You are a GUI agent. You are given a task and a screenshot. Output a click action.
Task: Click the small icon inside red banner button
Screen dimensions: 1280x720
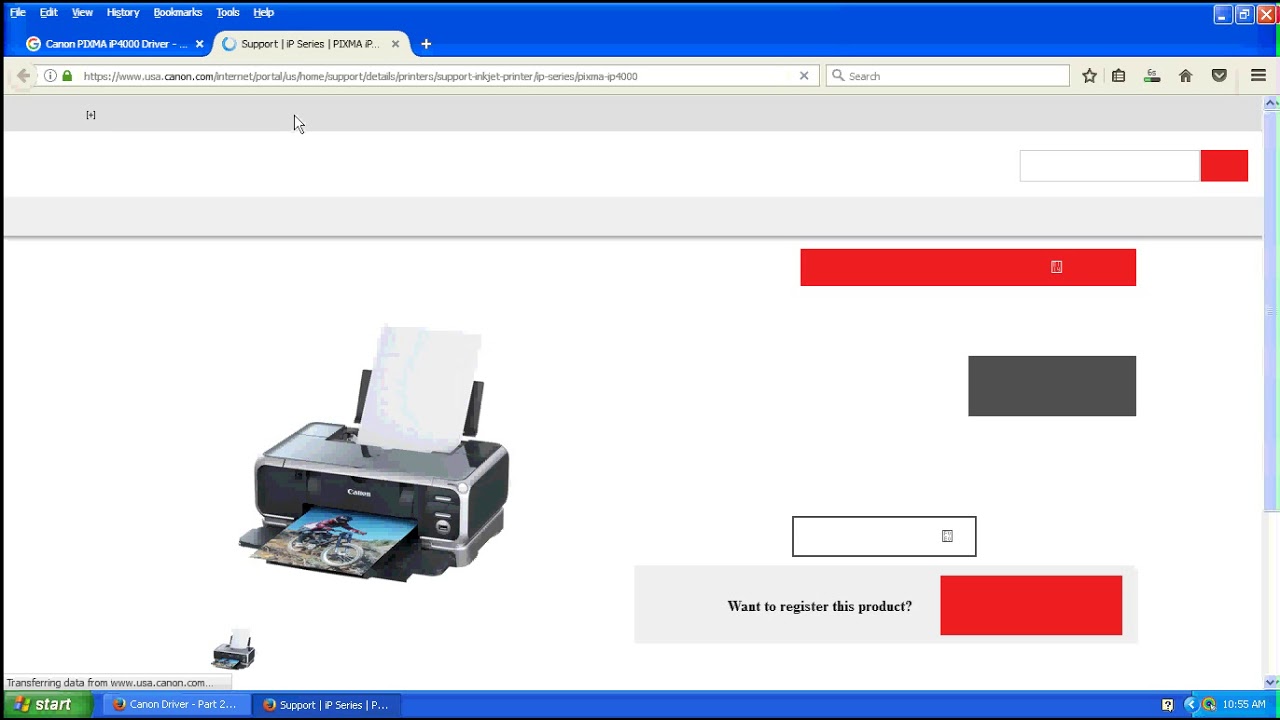click(x=1057, y=267)
